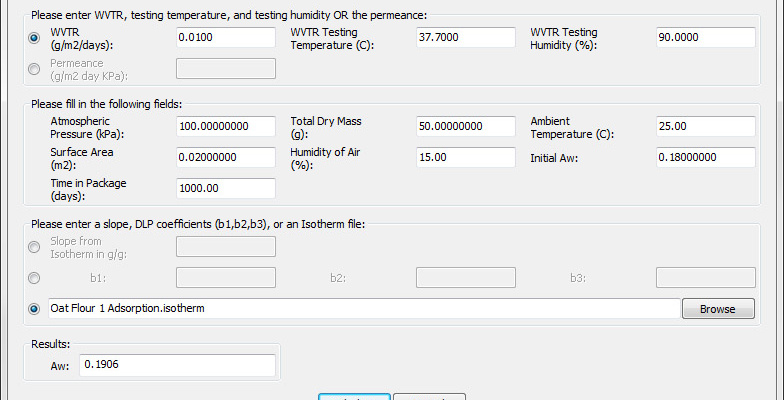Click the Oat Flour isotherm file path field
This screenshot has height=400, width=784.
click(x=364, y=308)
